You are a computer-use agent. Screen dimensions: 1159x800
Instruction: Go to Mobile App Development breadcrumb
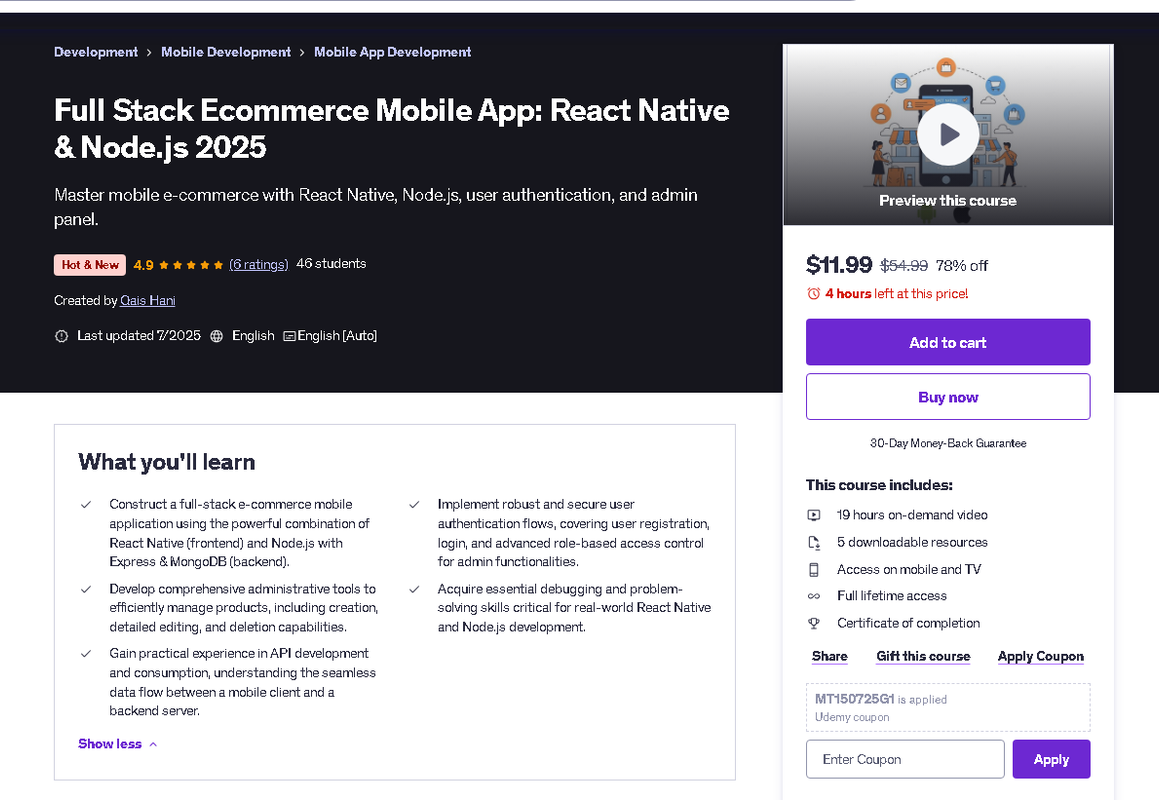392,52
